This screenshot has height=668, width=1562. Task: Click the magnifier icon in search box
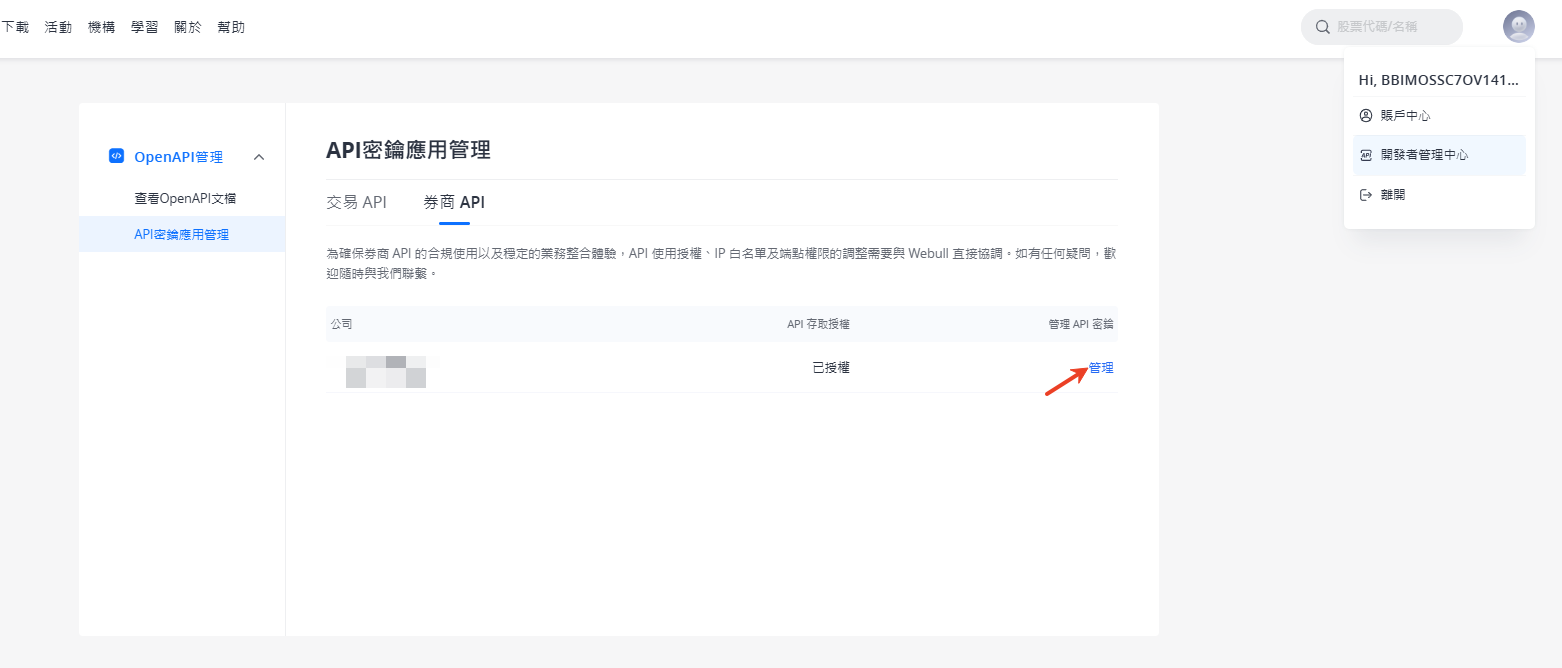(x=1323, y=27)
